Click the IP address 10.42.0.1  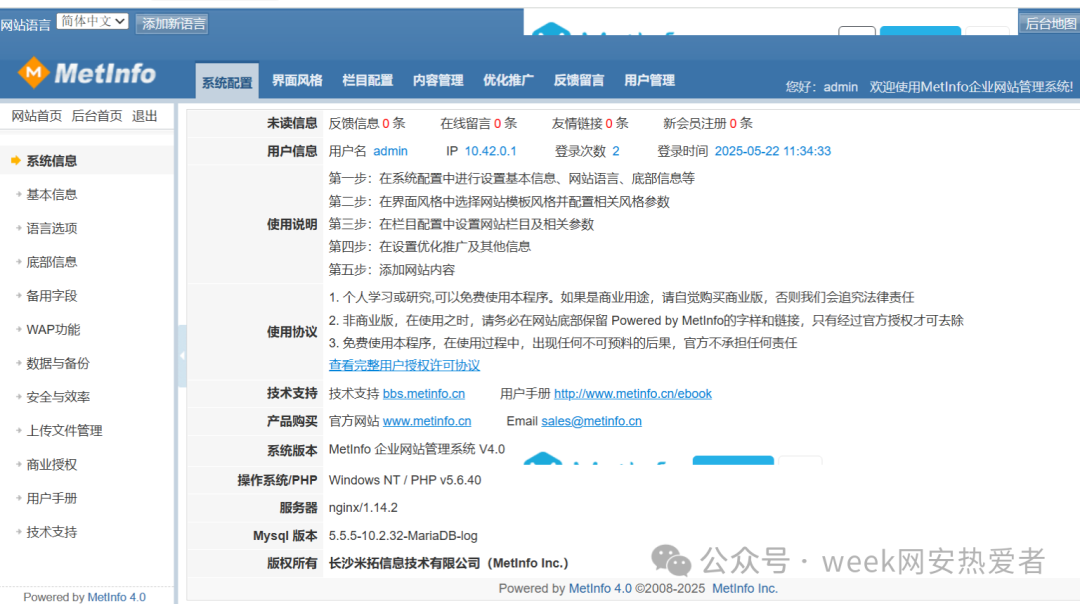click(490, 152)
